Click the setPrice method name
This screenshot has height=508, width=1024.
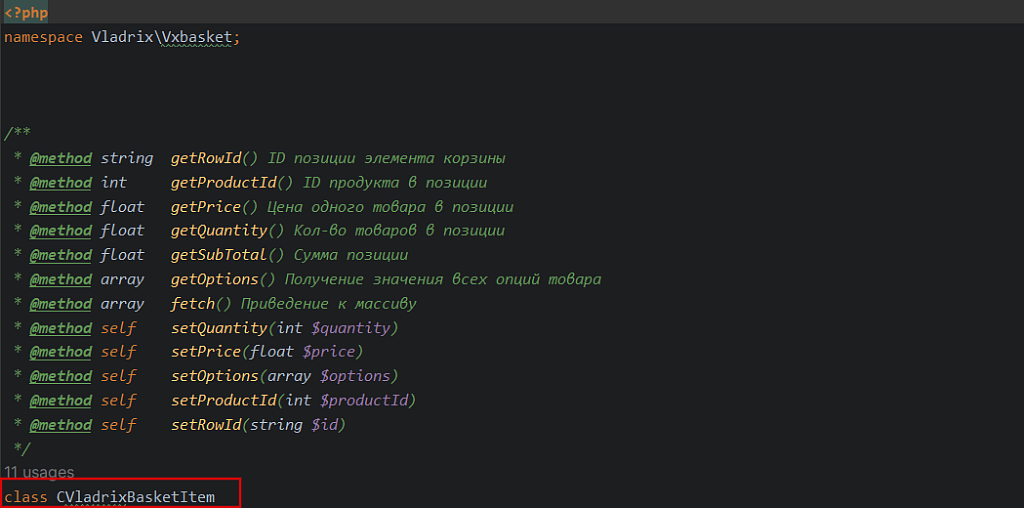tap(206, 352)
